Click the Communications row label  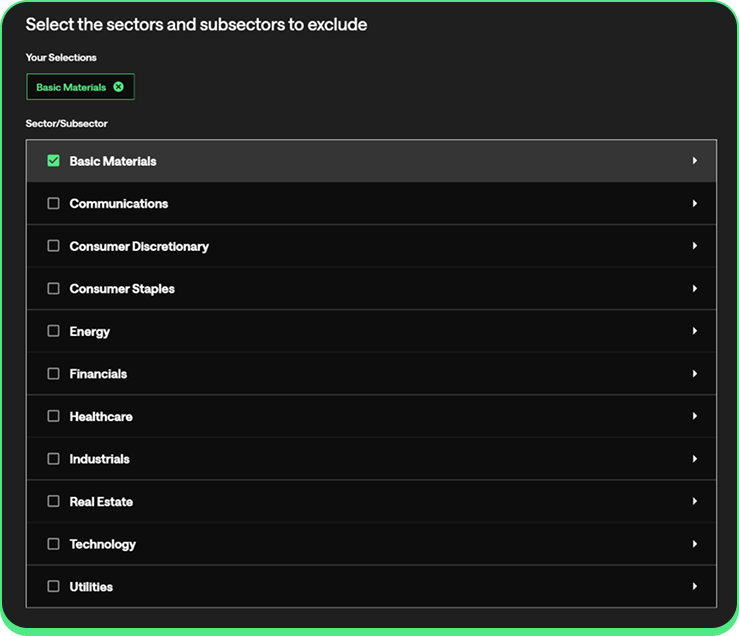tap(119, 204)
